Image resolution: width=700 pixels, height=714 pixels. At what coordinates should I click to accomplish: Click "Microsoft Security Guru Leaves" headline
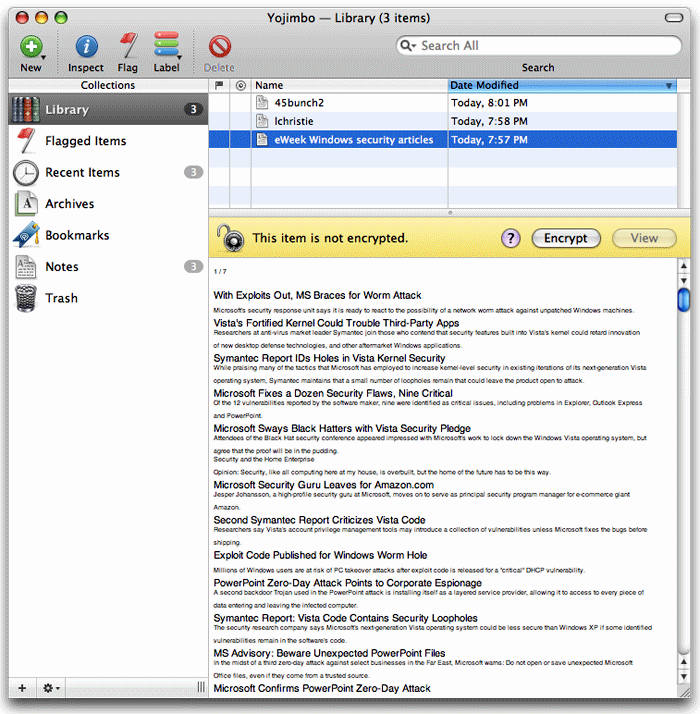323,485
